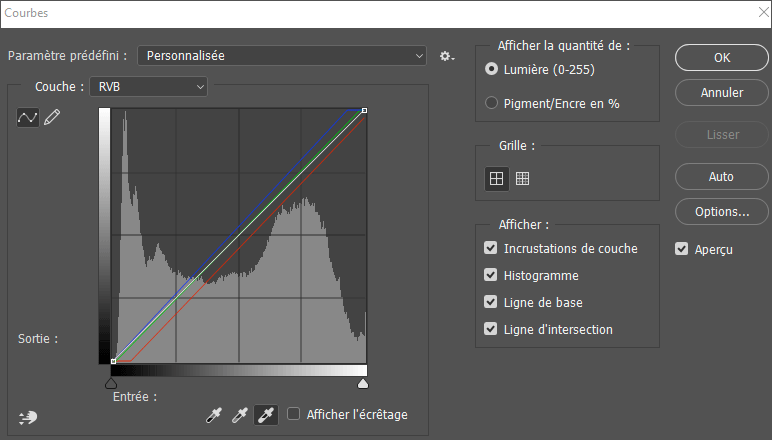The image size is (772, 440).
Task: Choose the simple 4x4 grid icon
Action: point(495,178)
